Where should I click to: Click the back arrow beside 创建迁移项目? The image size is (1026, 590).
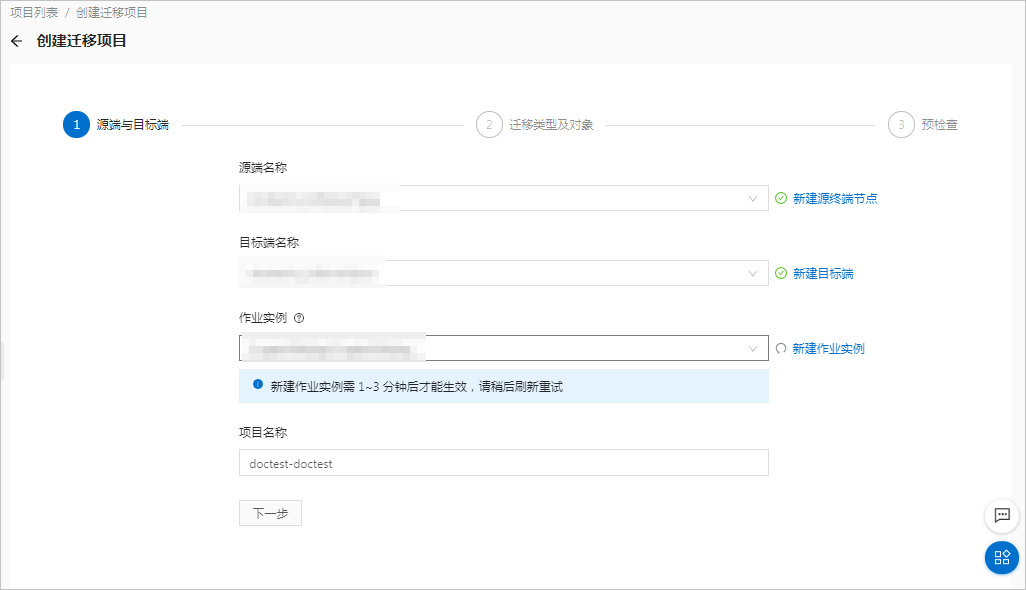[16, 41]
